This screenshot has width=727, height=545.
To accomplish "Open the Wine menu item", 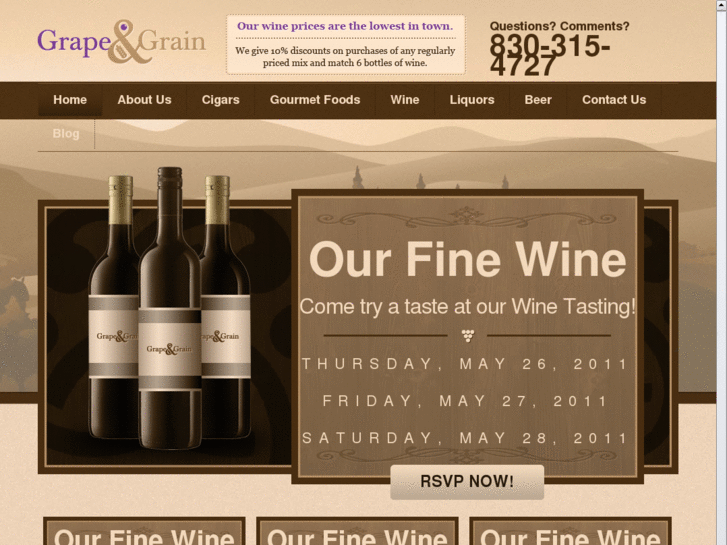I will [x=405, y=100].
